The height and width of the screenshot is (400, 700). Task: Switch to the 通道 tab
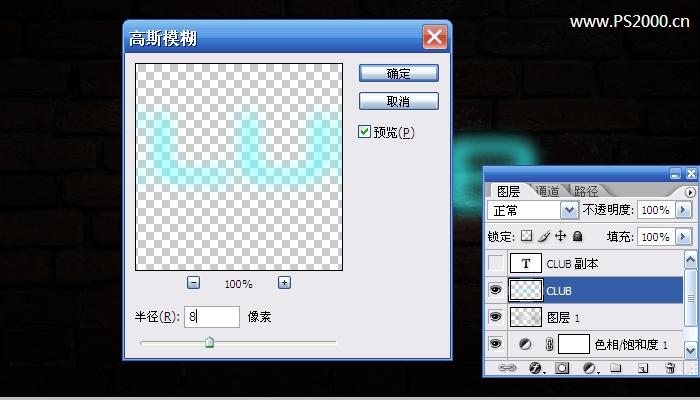547,191
